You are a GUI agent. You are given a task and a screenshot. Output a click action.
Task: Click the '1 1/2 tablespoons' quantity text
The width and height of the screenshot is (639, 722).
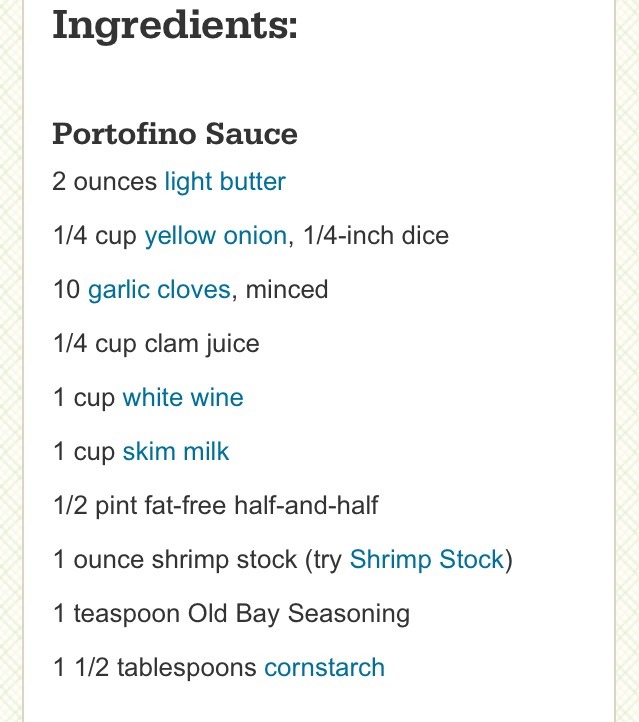[155, 667]
